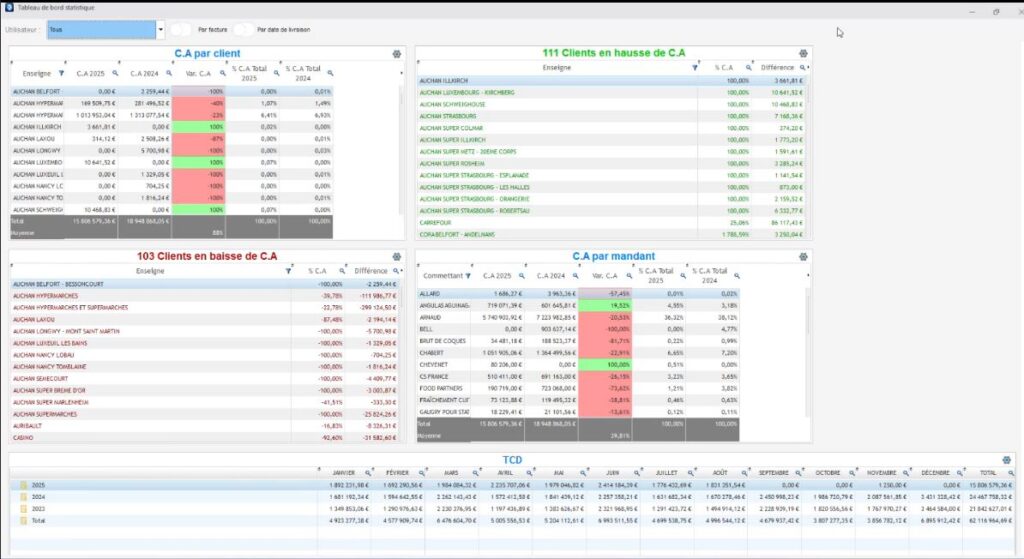Select AUCHAN LAXOU row in C.A par client

(x=172, y=138)
